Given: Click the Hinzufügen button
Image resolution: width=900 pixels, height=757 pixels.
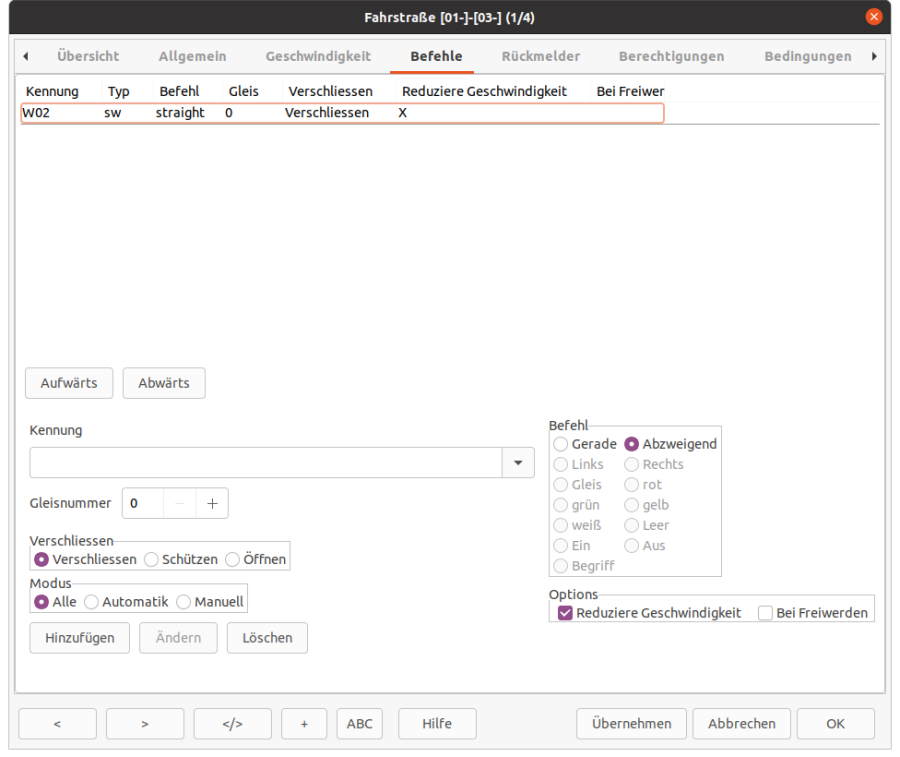Looking at the screenshot, I should pos(79,638).
